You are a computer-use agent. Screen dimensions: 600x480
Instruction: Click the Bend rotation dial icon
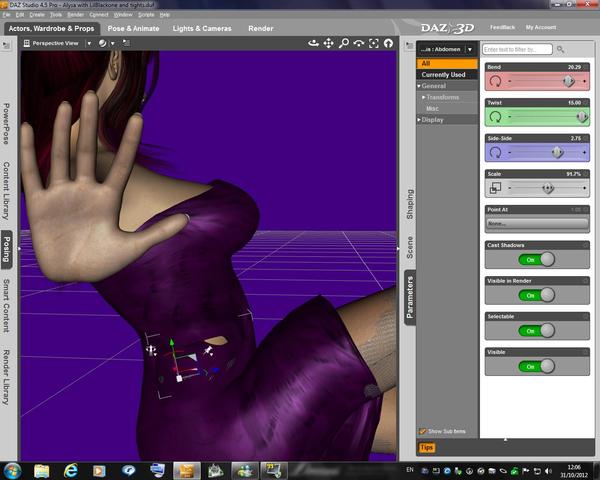(x=495, y=81)
